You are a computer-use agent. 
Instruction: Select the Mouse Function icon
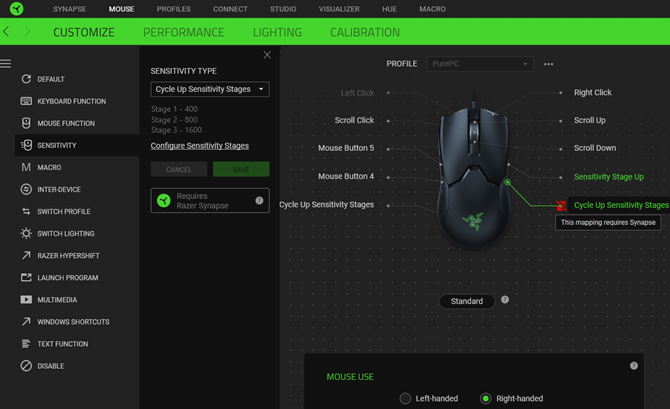[26, 123]
